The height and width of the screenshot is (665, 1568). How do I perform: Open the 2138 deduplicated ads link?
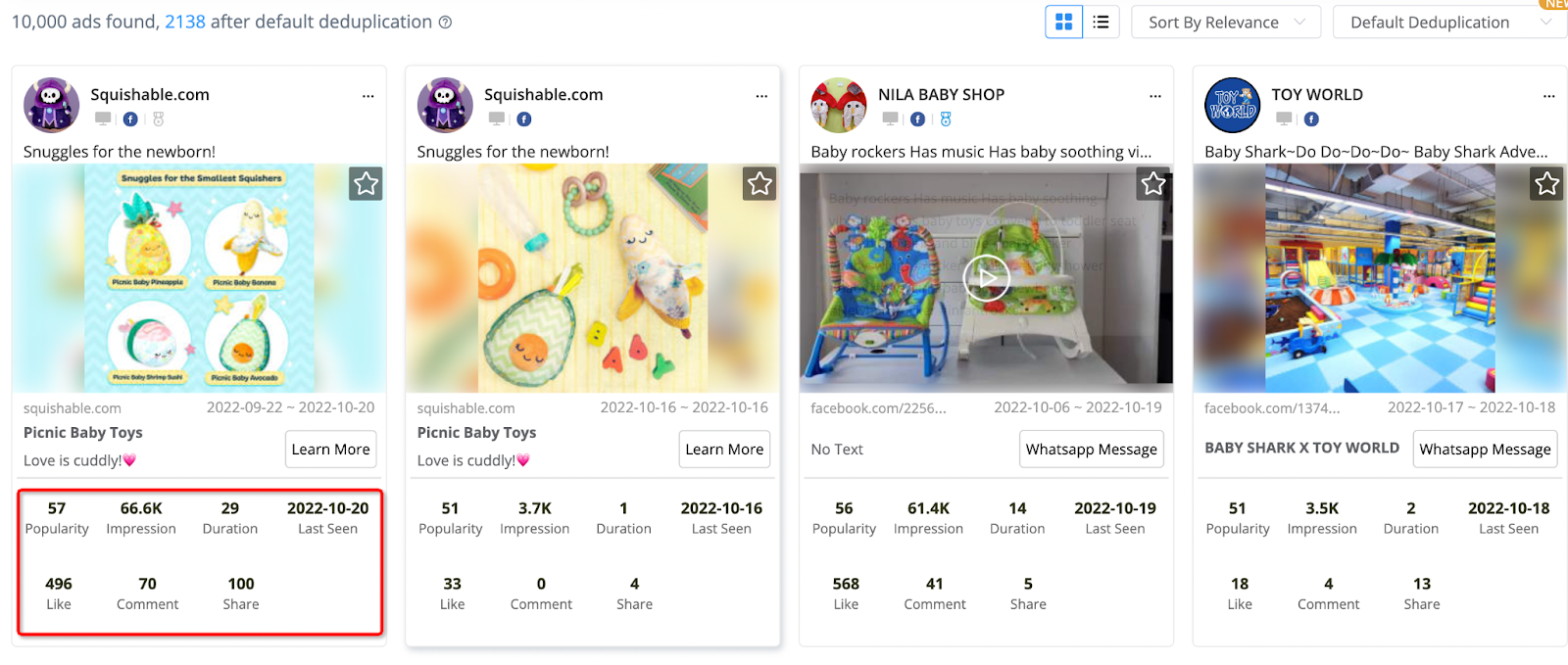point(184,22)
